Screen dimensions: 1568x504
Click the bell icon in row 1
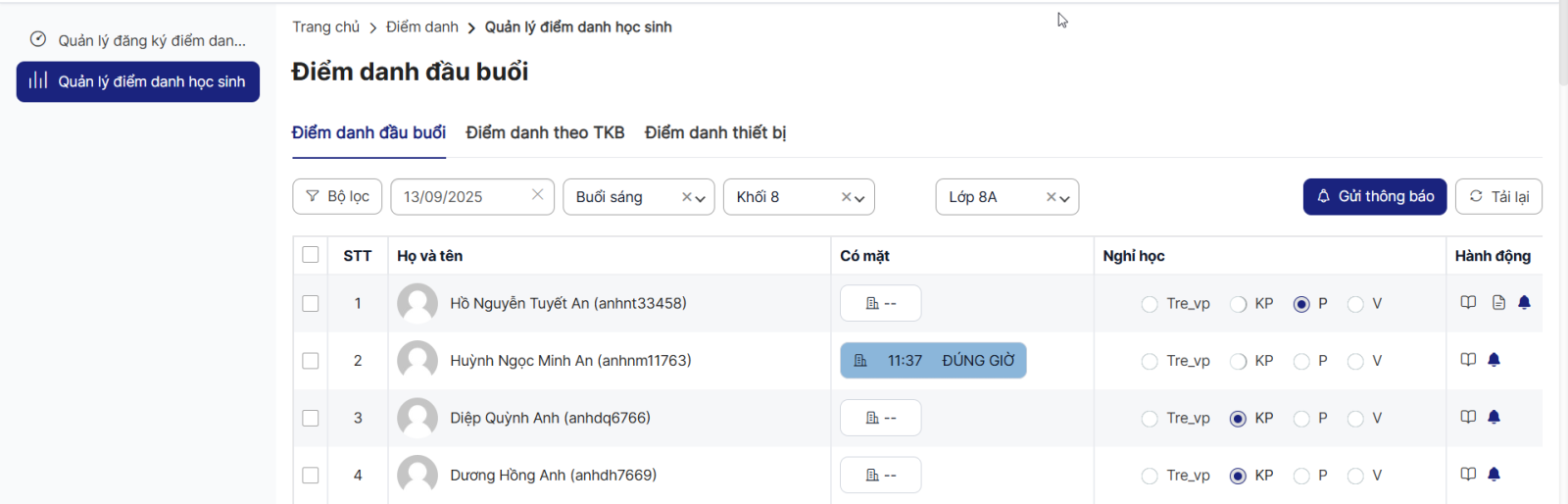tap(1524, 302)
